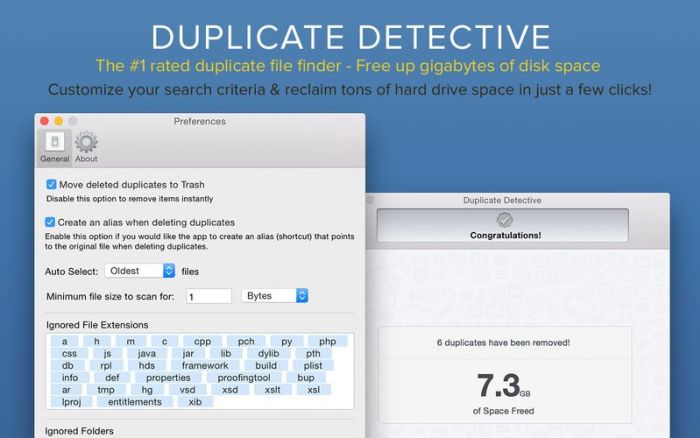Select the 'xsl' extension token
The height and width of the screenshot is (438, 700).
click(x=313, y=389)
